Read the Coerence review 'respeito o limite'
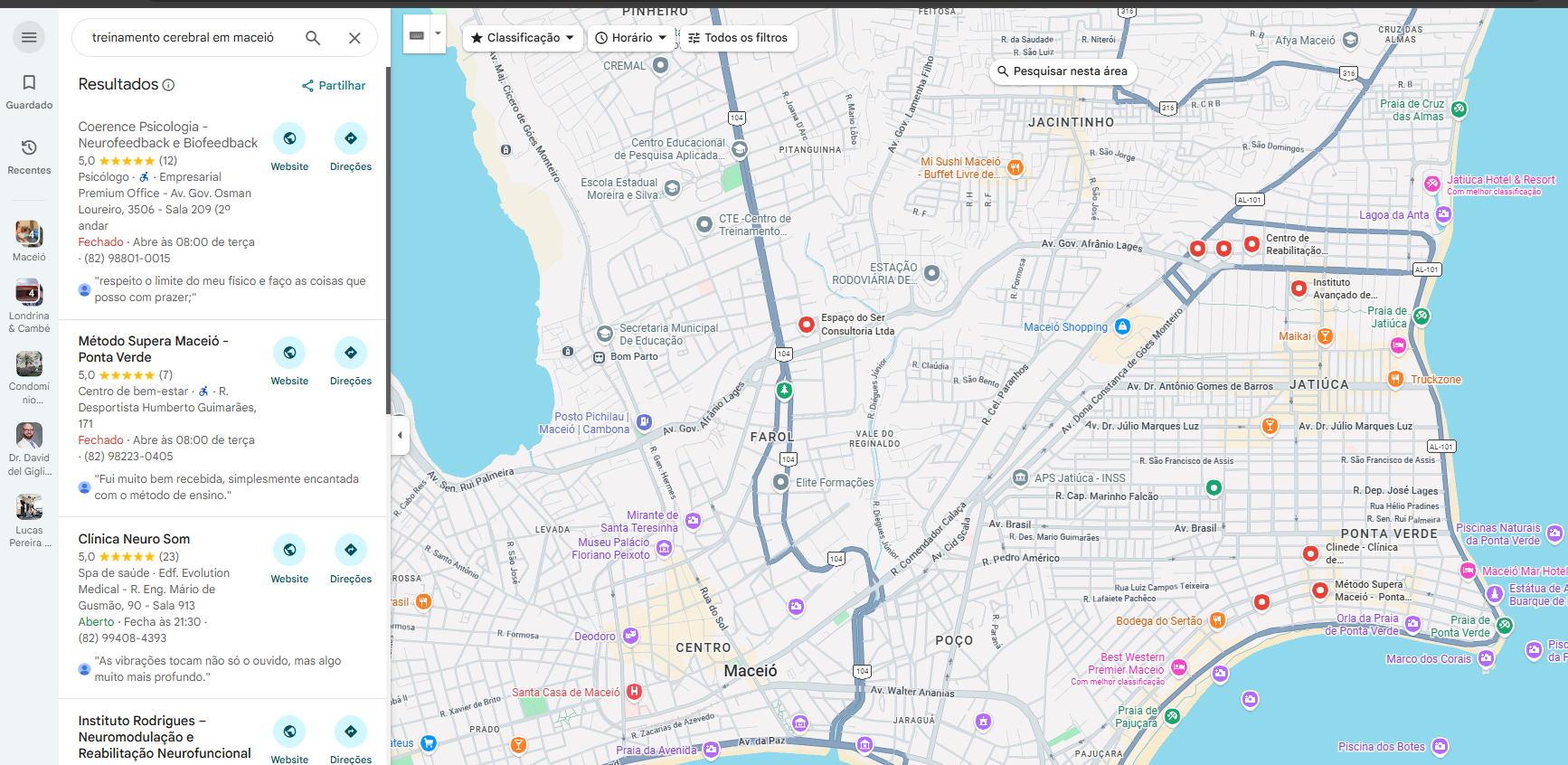 pyautogui.click(x=230, y=289)
